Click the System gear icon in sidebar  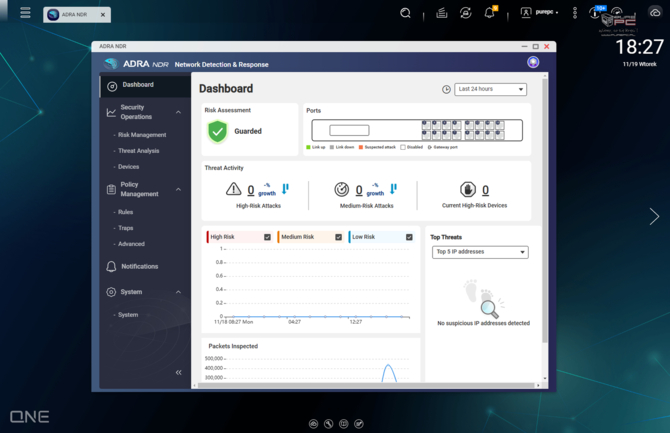tap(111, 292)
